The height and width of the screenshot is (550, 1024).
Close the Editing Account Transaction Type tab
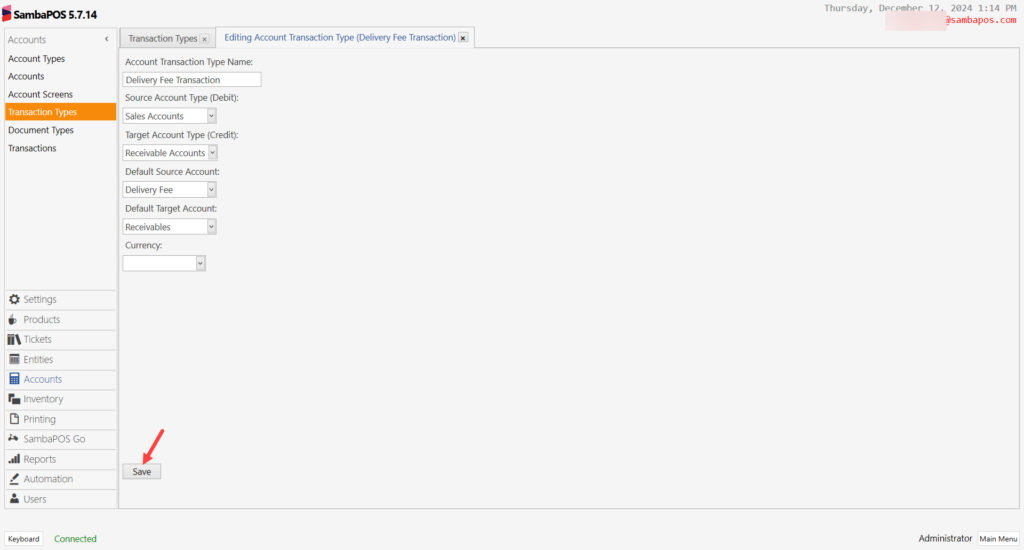coord(463,38)
